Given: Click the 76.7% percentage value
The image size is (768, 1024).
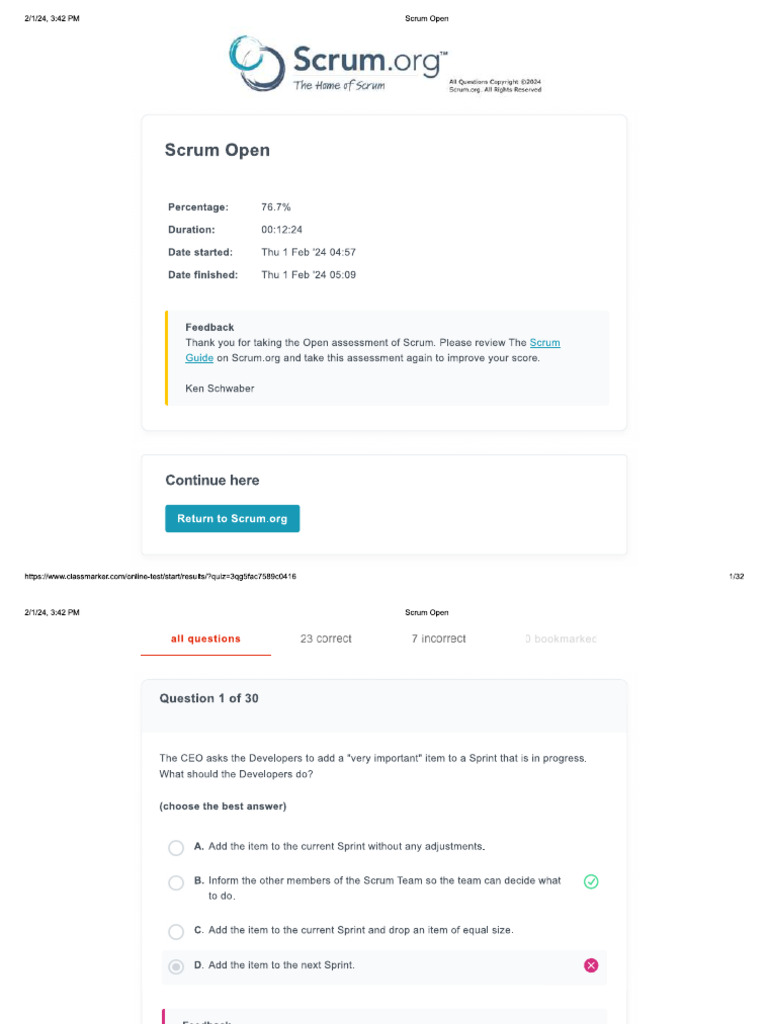Looking at the screenshot, I should click(x=276, y=207).
